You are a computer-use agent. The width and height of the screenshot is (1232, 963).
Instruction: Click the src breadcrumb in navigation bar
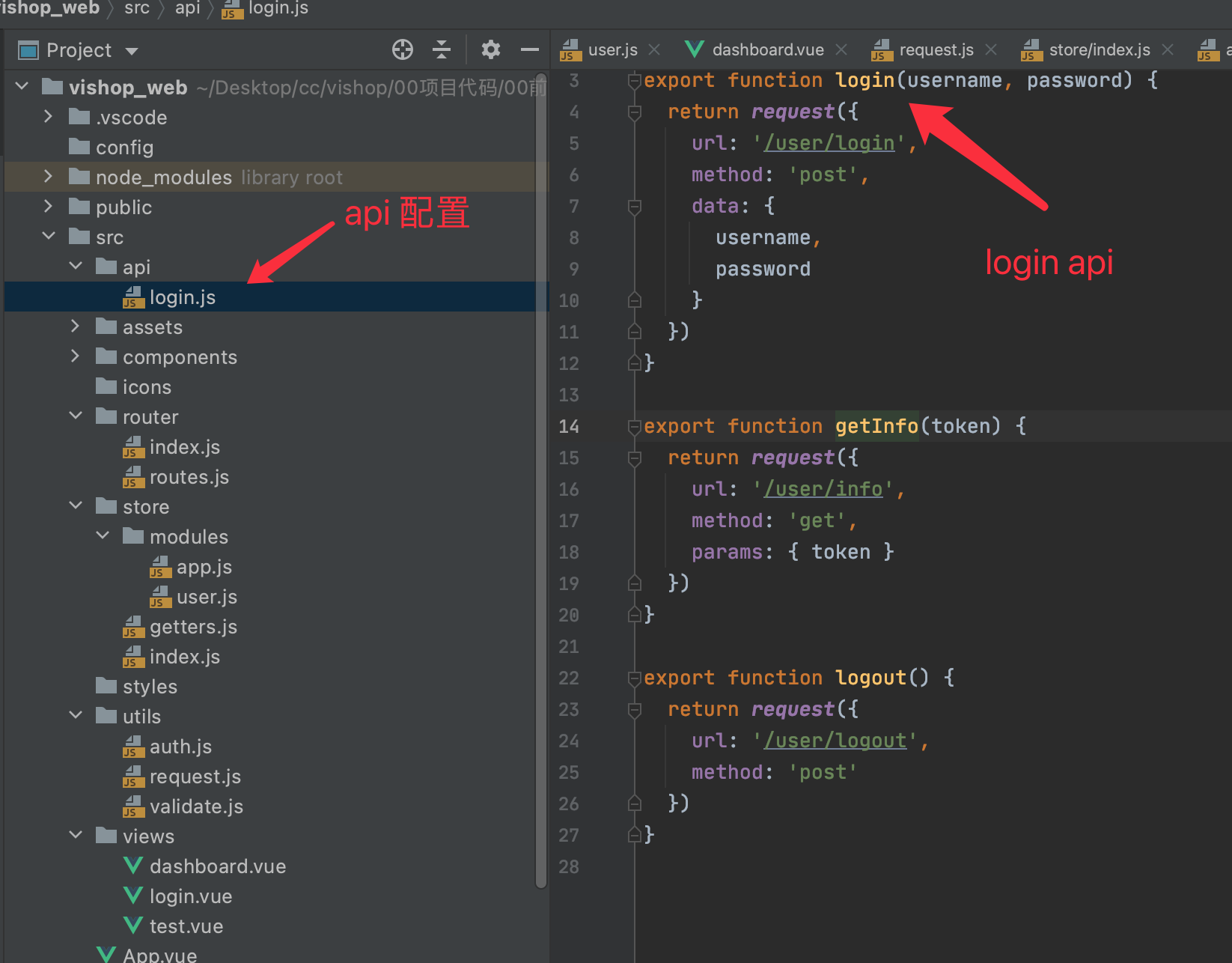(137, 8)
